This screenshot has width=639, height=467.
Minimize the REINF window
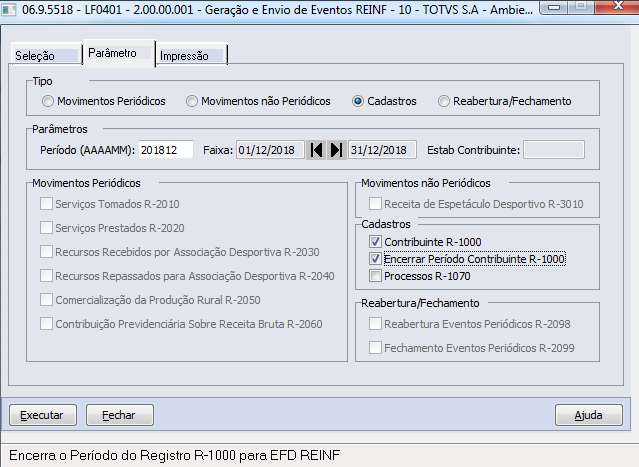(553, 7)
